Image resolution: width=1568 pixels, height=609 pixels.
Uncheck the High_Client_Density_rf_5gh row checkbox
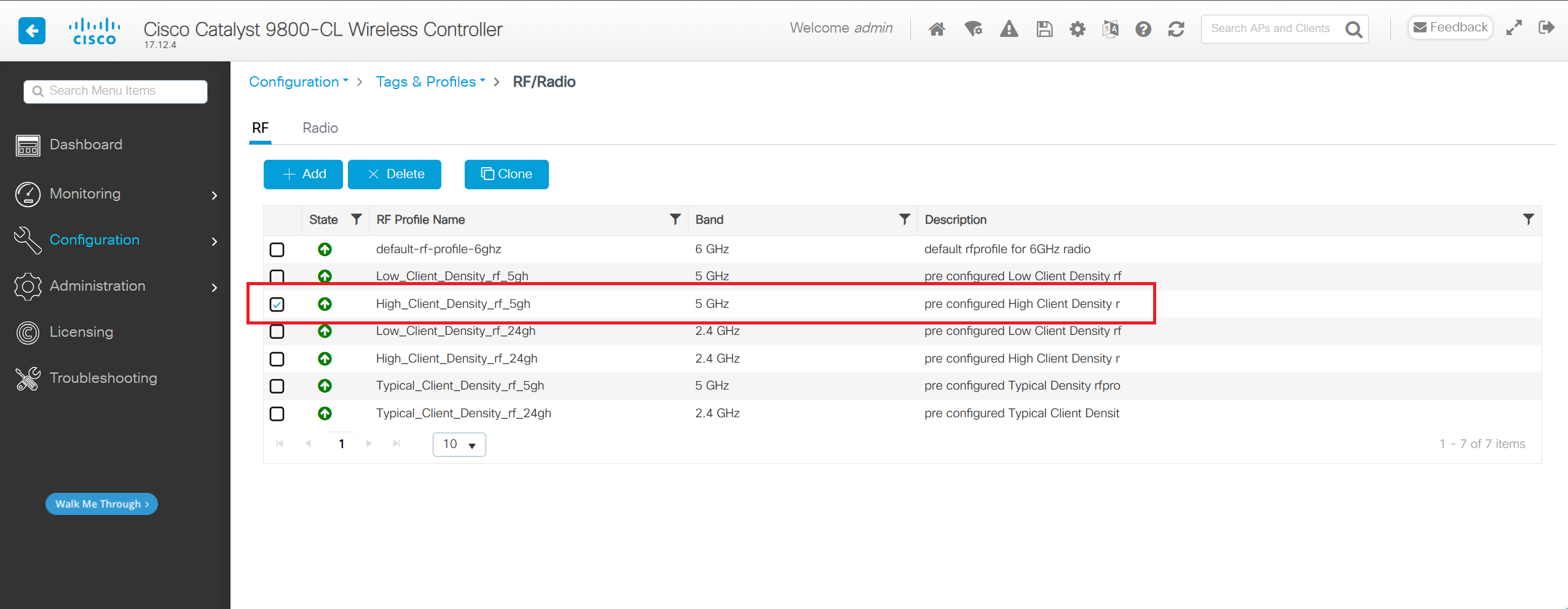pyautogui.click(x=277, y=304)
